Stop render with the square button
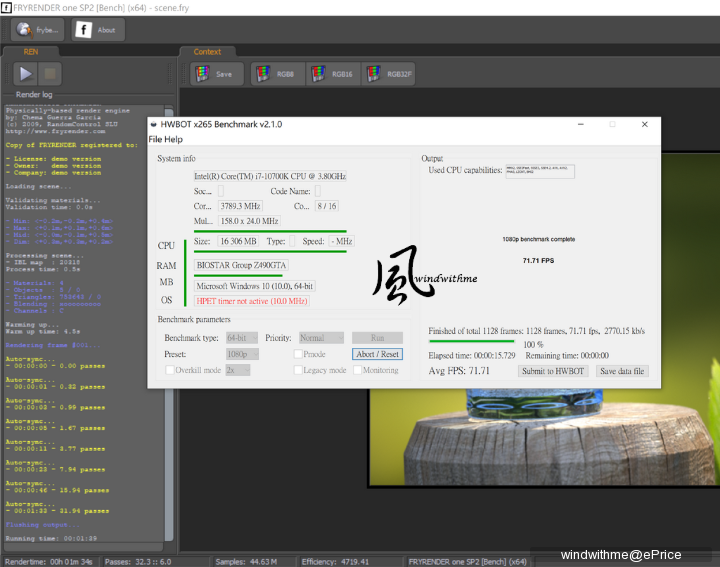The height and width of the screenshot is (567, 720). [50, 74]
